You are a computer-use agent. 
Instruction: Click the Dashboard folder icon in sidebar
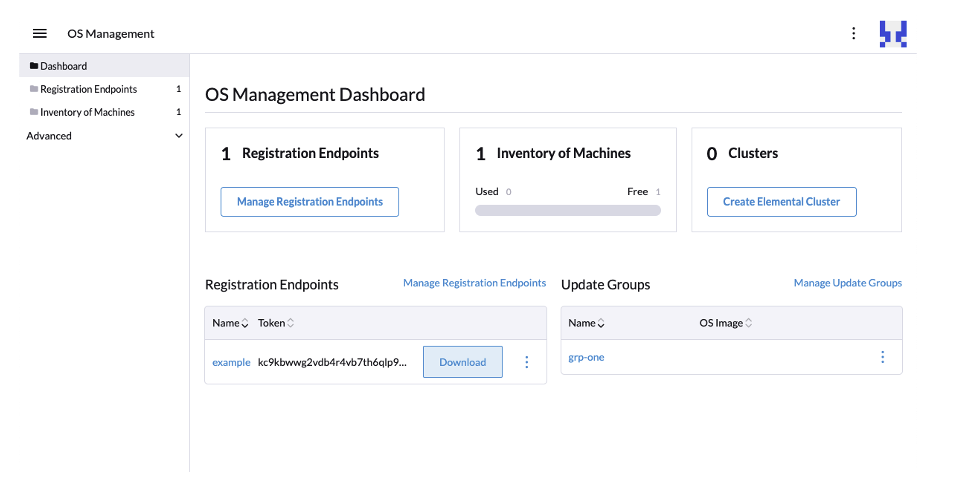(x=34, y=66)
